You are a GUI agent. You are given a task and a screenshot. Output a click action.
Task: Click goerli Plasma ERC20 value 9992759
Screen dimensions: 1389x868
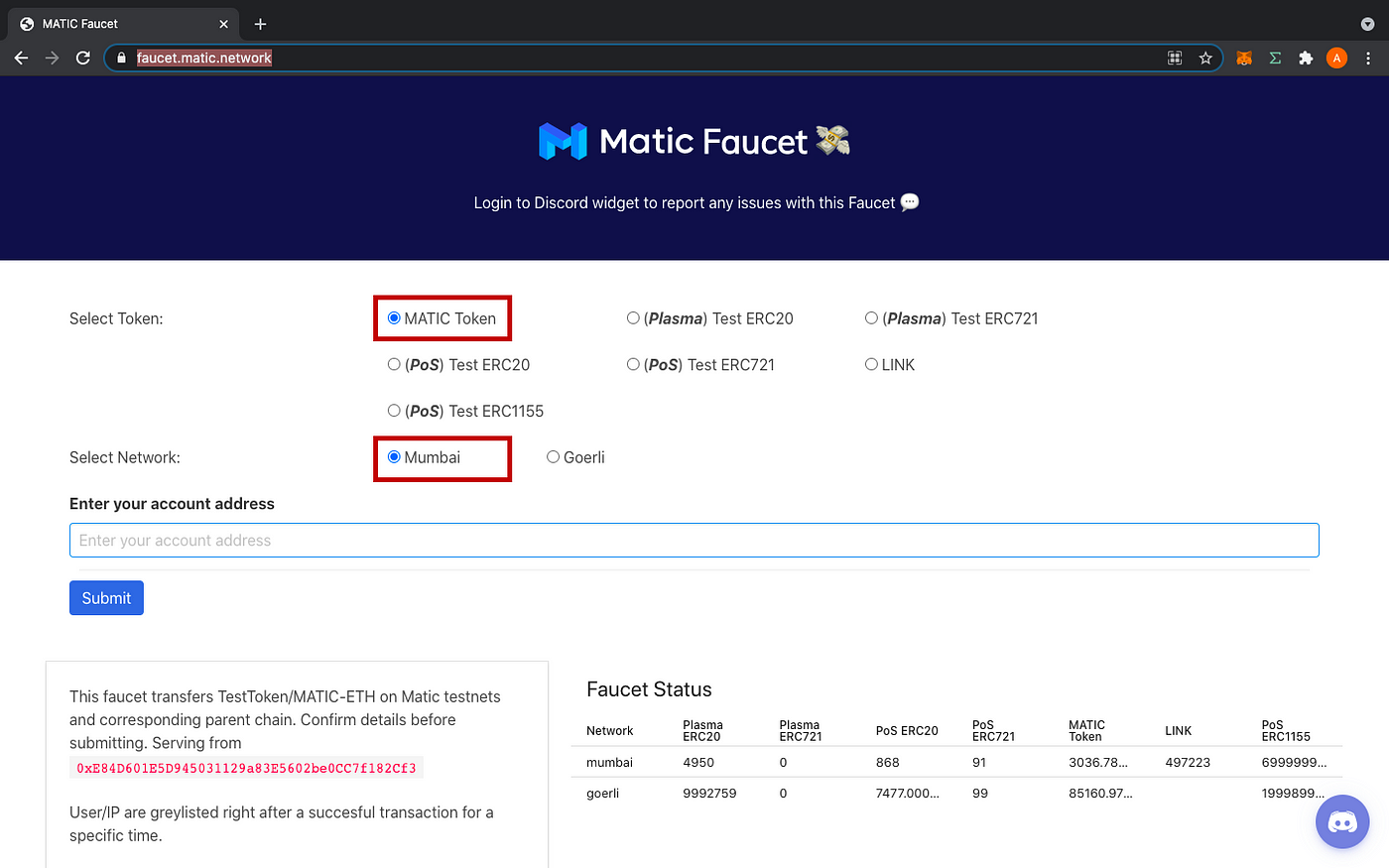(709, 794)
